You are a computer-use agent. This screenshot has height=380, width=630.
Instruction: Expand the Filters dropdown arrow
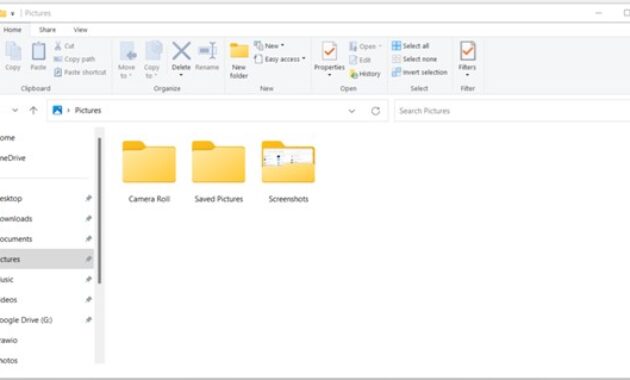click(467, 75)
